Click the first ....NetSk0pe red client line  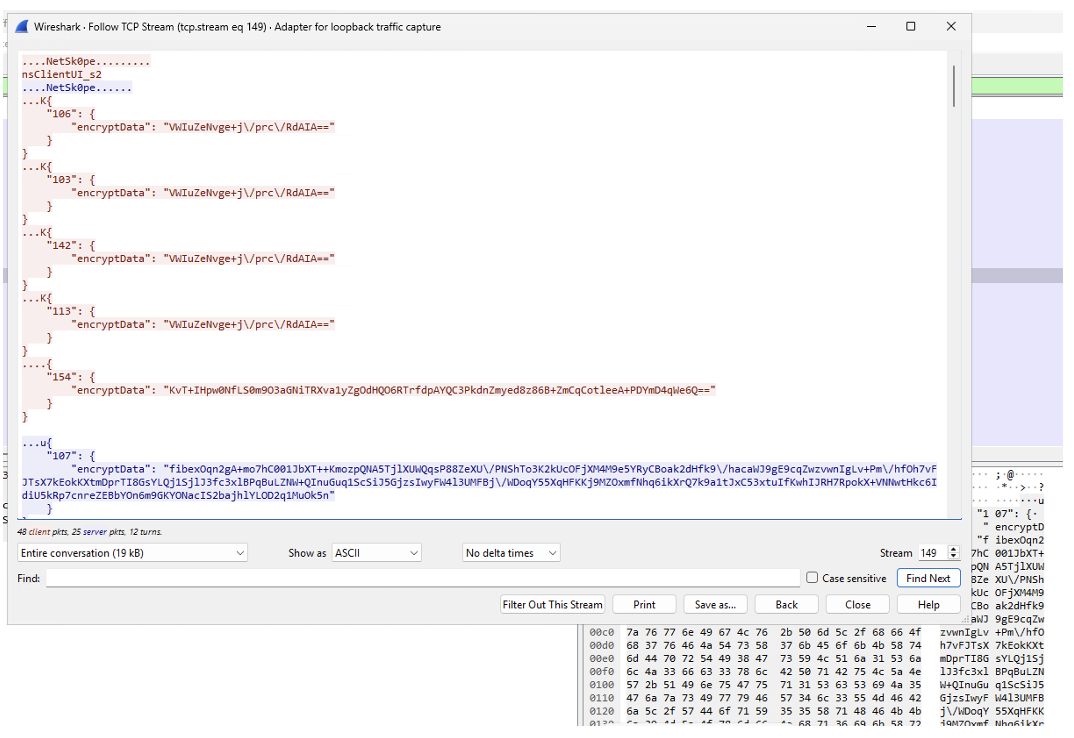click(x=86, y=61)
